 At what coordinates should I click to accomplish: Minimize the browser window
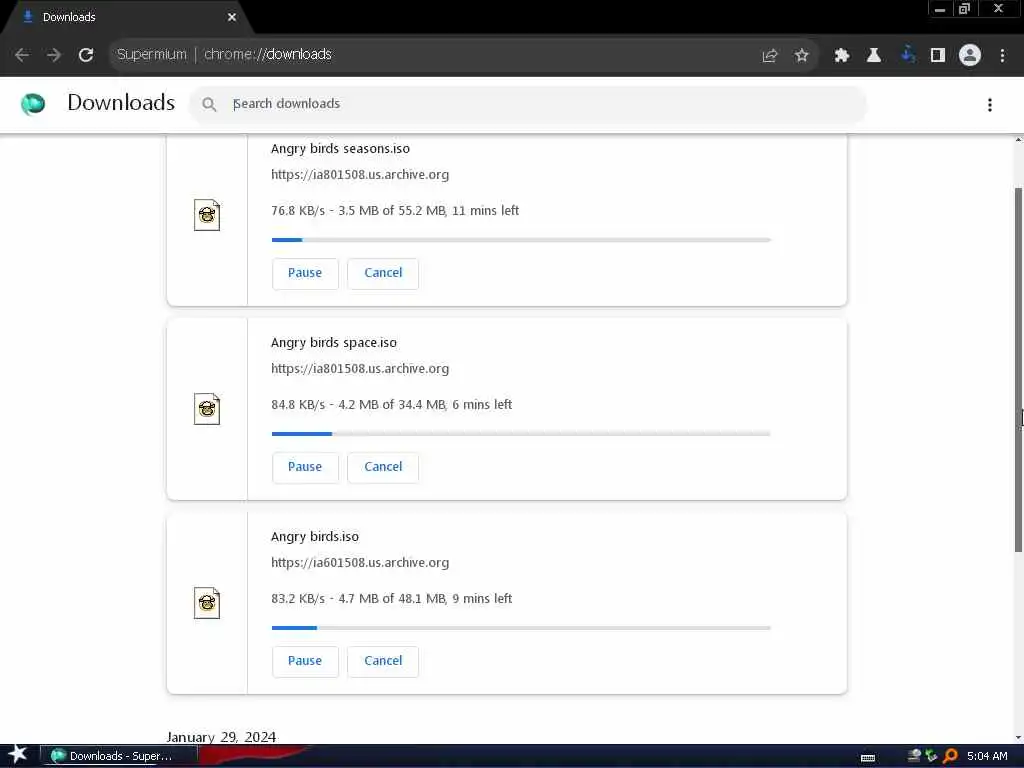[x=940, y=9]
